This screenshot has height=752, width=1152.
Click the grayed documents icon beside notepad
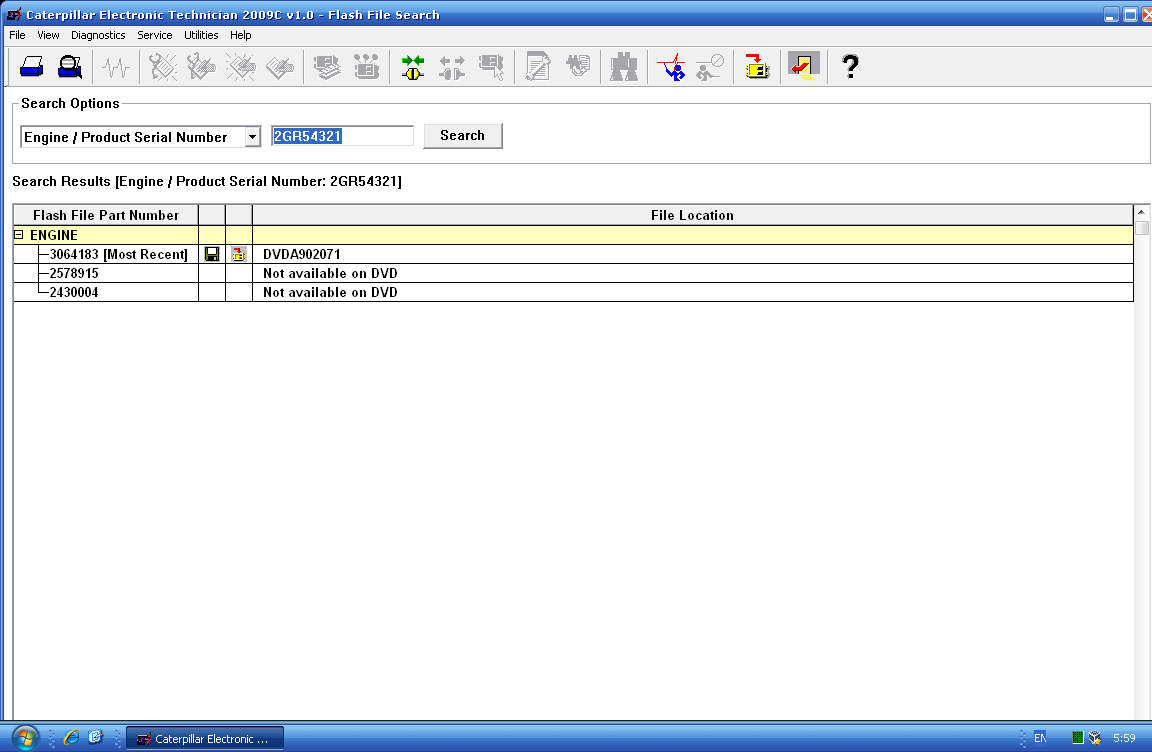[x=578, y=66]
